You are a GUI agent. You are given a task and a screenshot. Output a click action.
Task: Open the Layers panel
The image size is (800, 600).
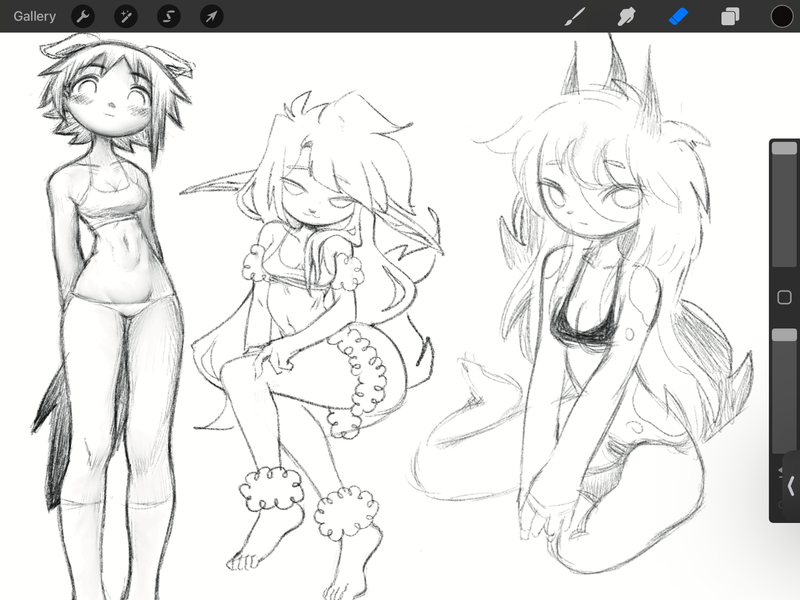(730, 16)
